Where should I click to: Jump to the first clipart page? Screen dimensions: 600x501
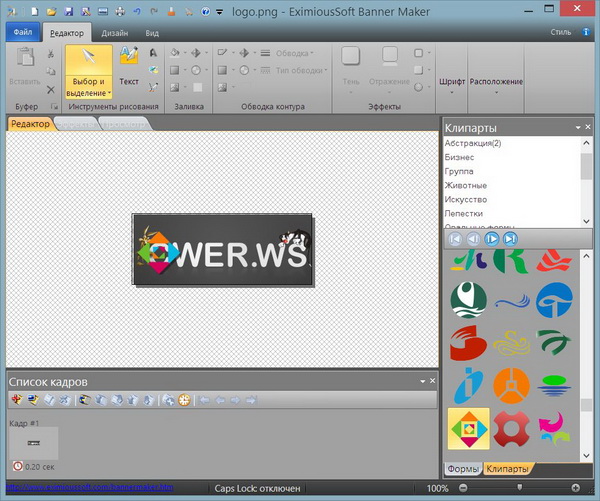pos(454,239)
